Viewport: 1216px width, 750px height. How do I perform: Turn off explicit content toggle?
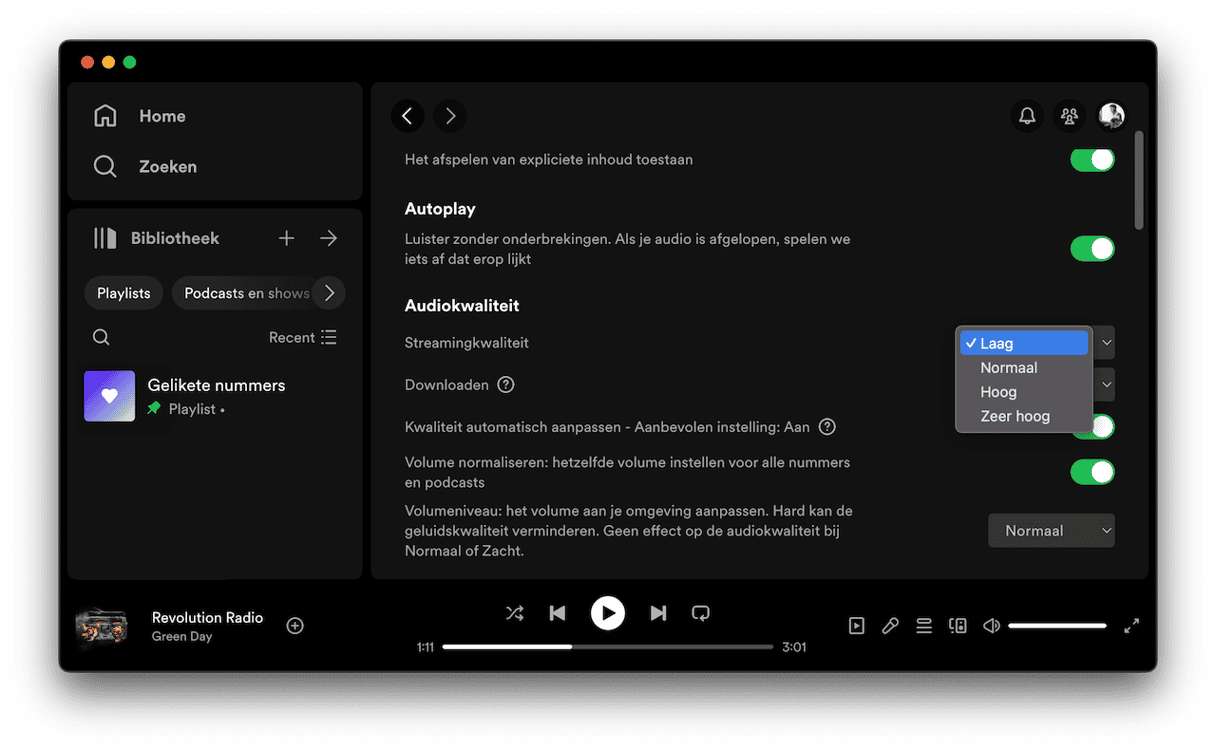pos(1092,160)
